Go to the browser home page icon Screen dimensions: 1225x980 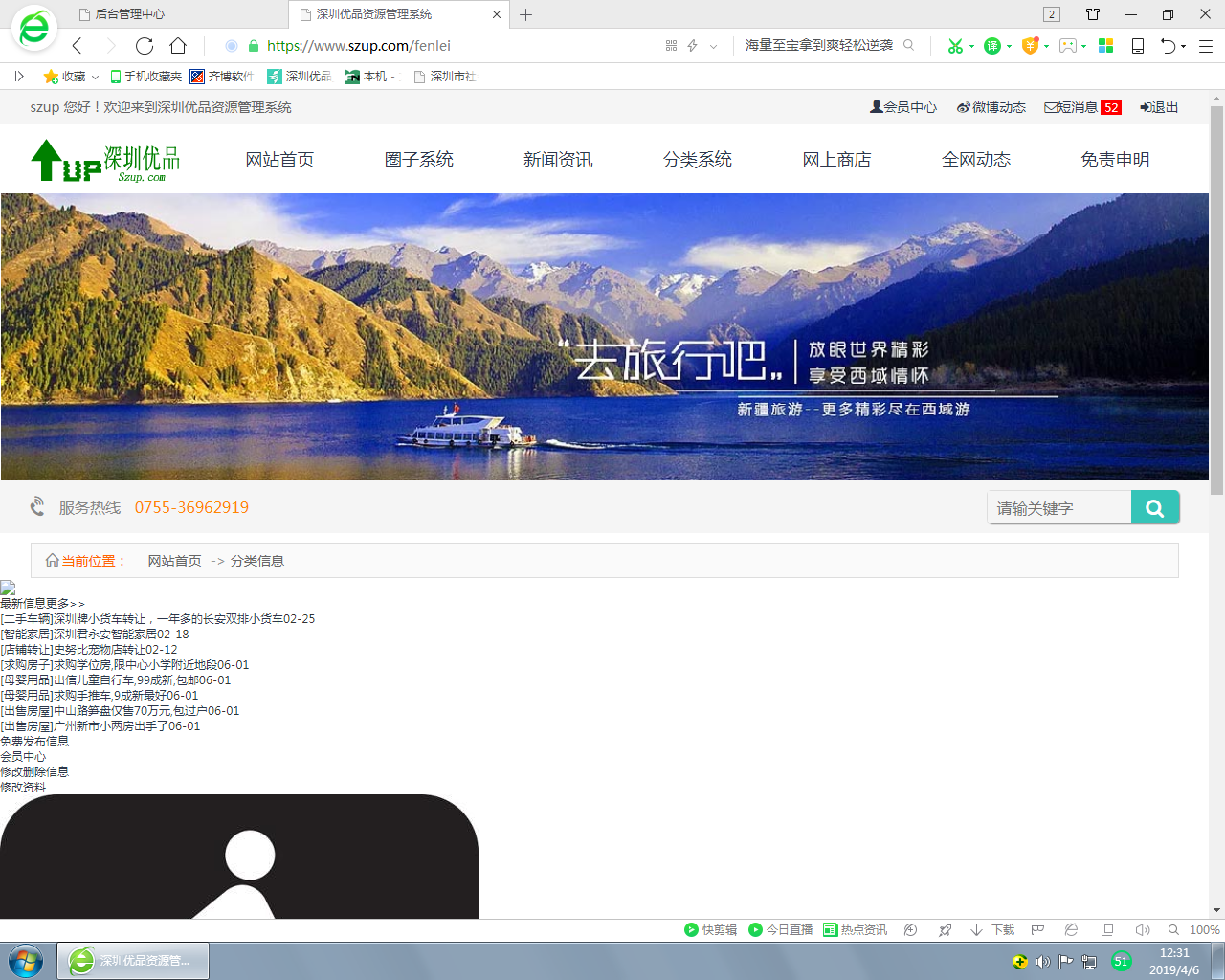pos(178,46)
